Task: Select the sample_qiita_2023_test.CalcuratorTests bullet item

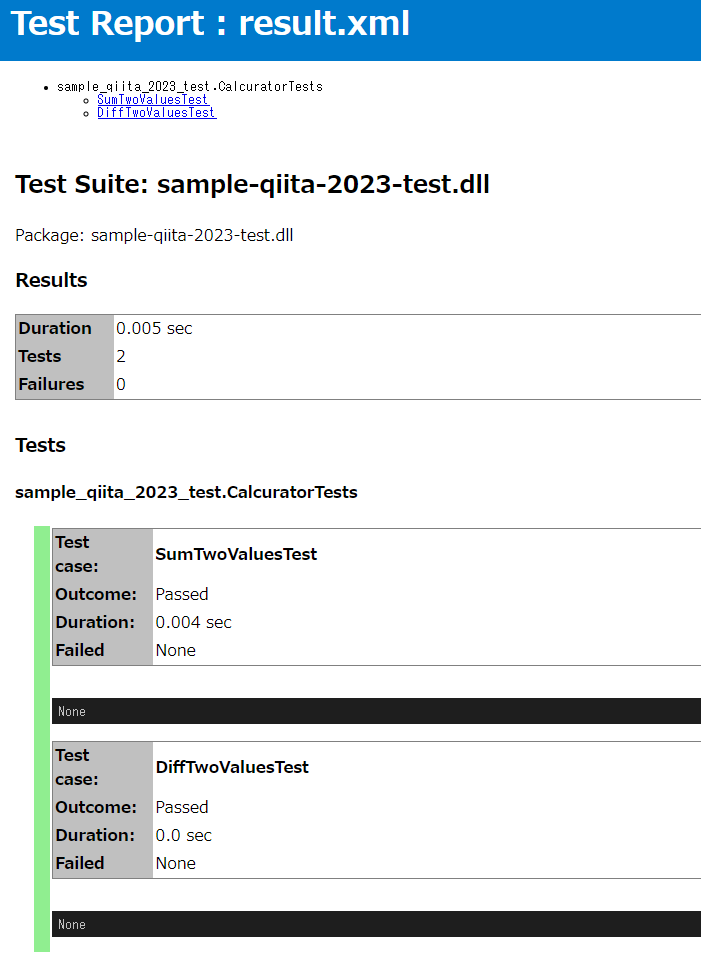Action: (189, 87)
